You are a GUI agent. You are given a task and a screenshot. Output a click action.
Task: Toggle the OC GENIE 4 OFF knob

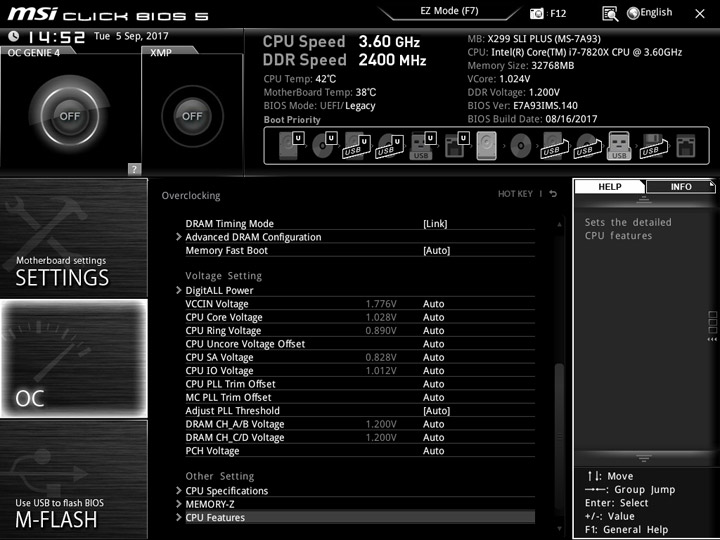(69, 116)
